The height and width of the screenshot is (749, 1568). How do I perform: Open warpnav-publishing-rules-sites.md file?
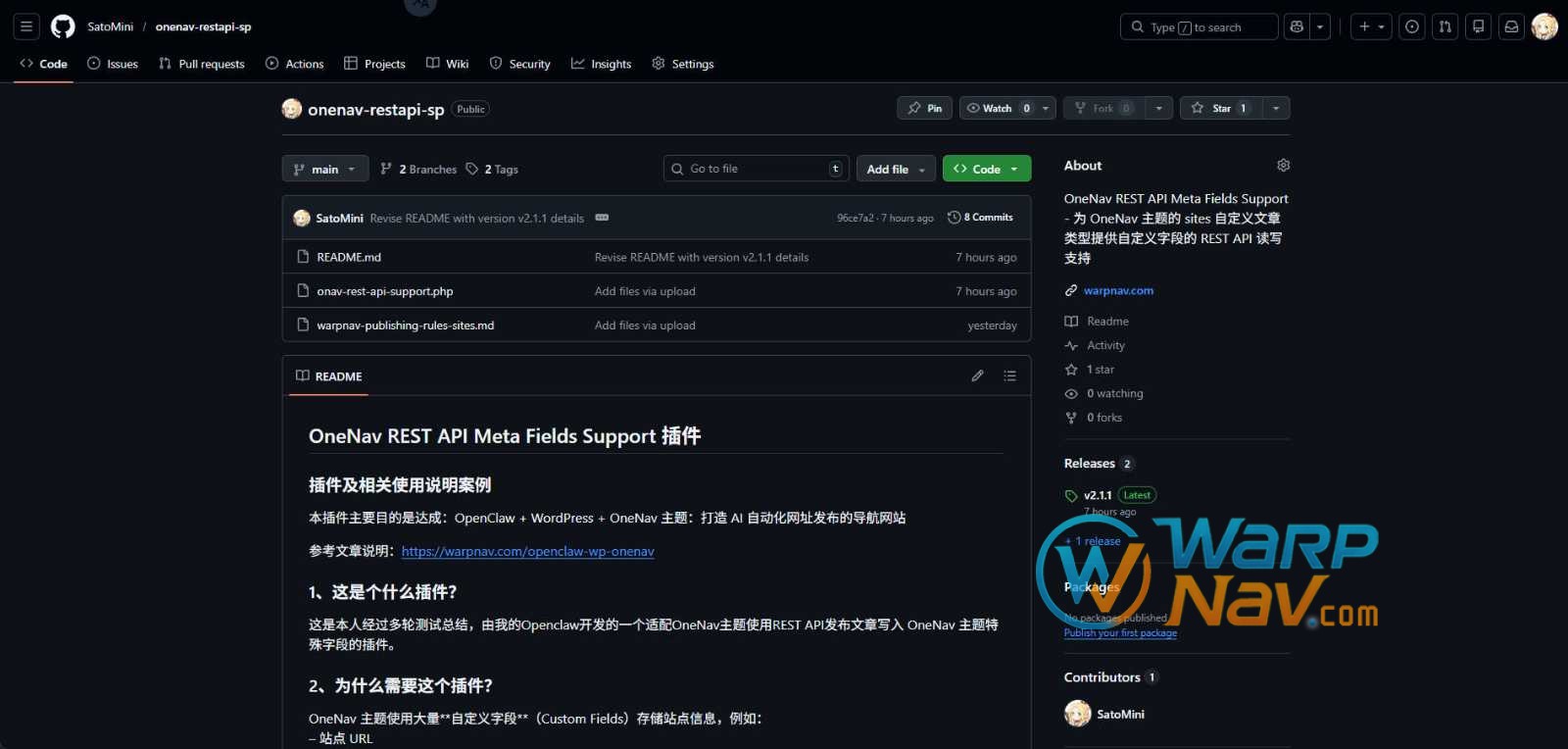pyautogui.click(x=405, y=325)
